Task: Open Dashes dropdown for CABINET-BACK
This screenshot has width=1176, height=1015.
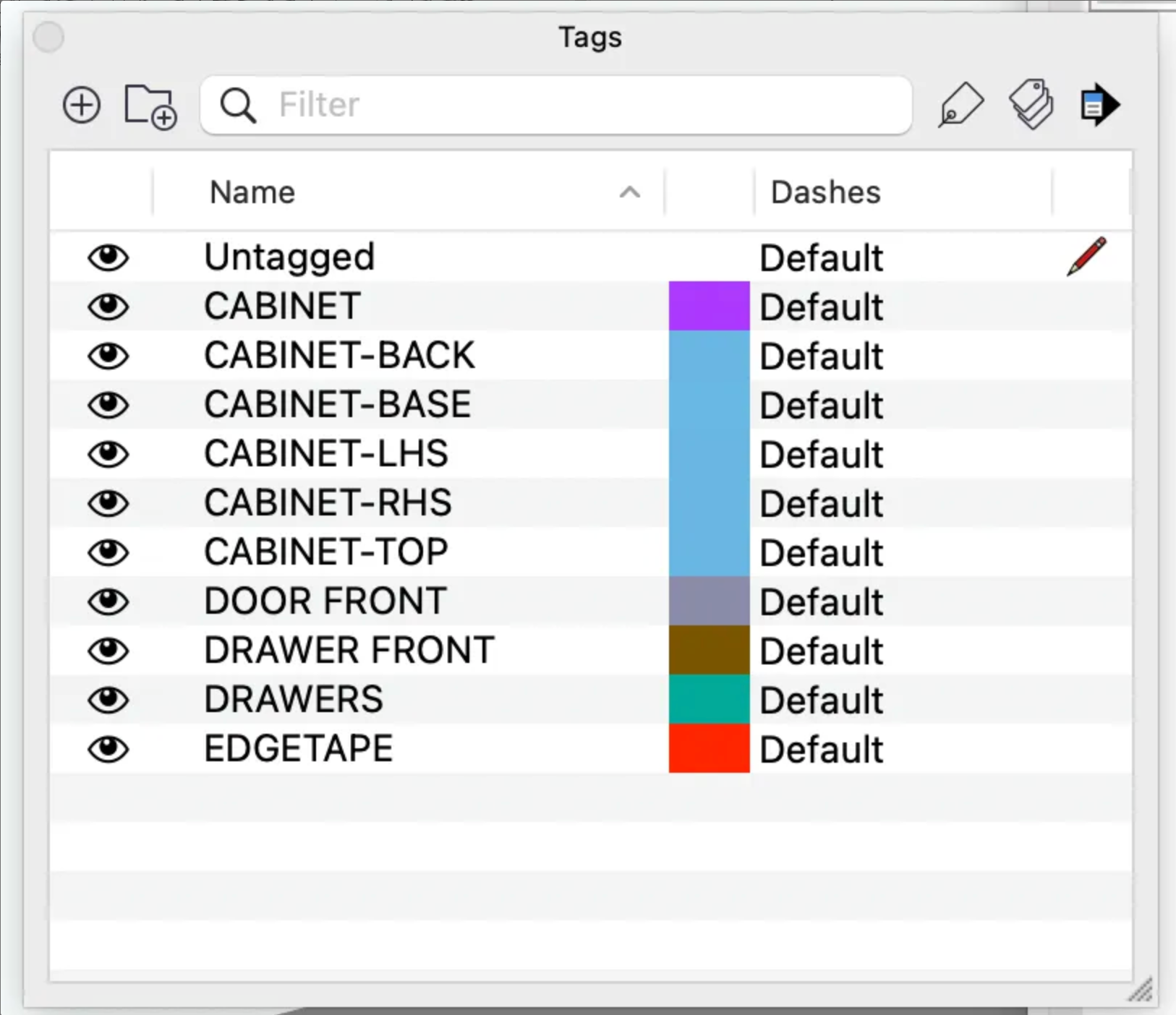Action: [821, 356]
